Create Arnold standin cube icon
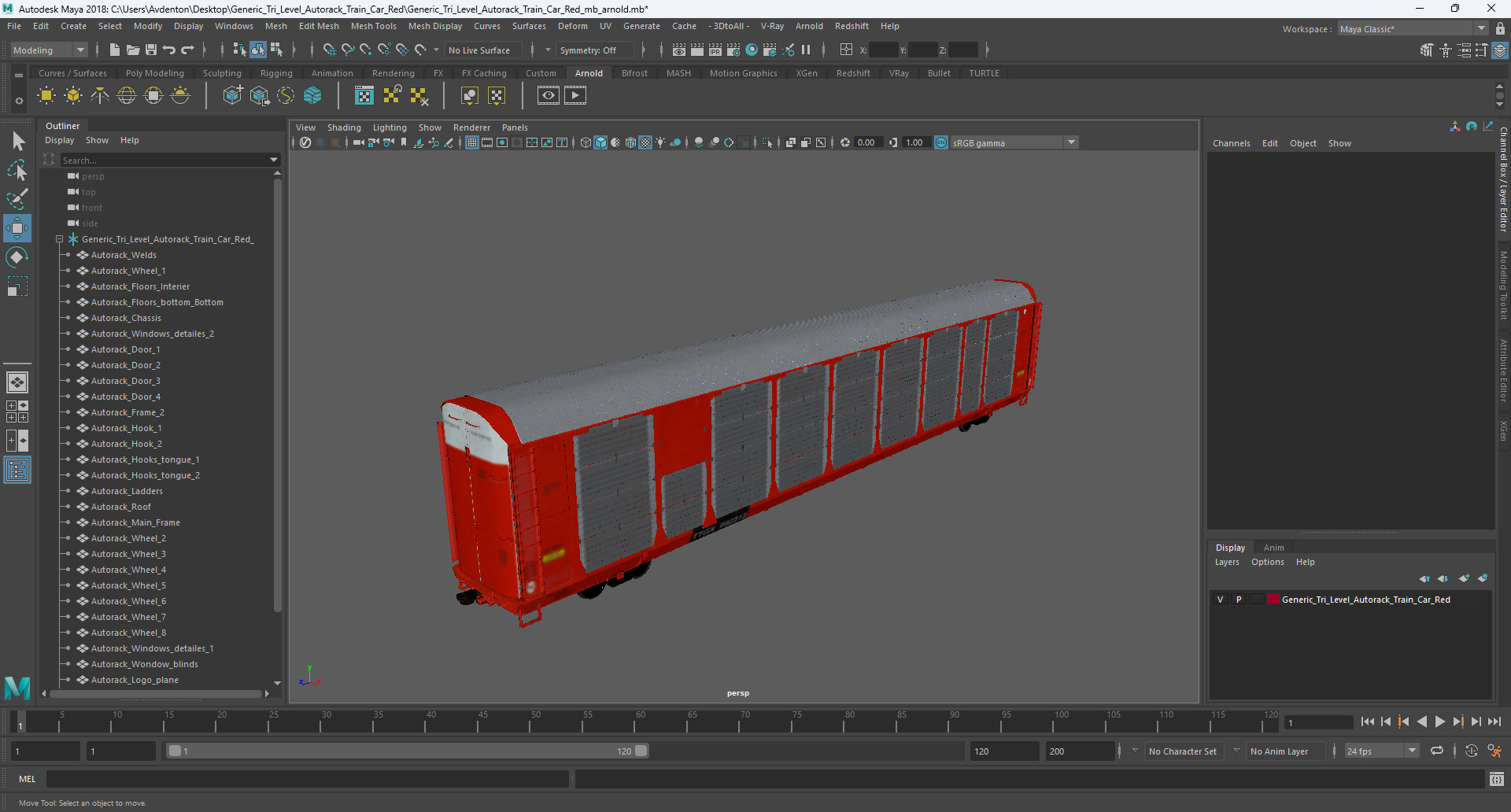The width and height of the screenshot is (1511, 812). click(233, 96)
